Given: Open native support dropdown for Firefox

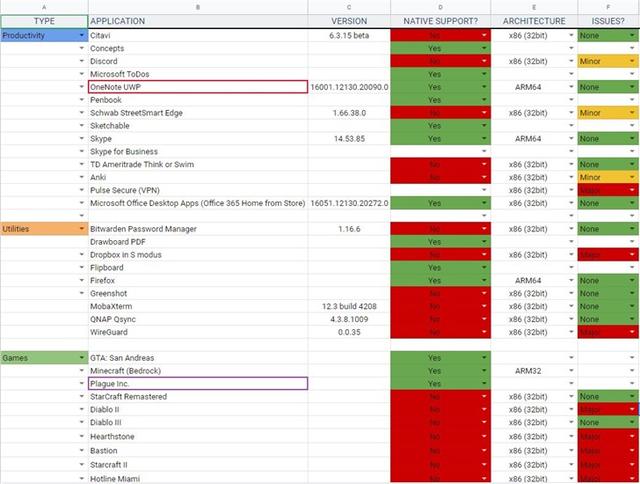Looking at the screenshot, I should click(x=484, y=280).
